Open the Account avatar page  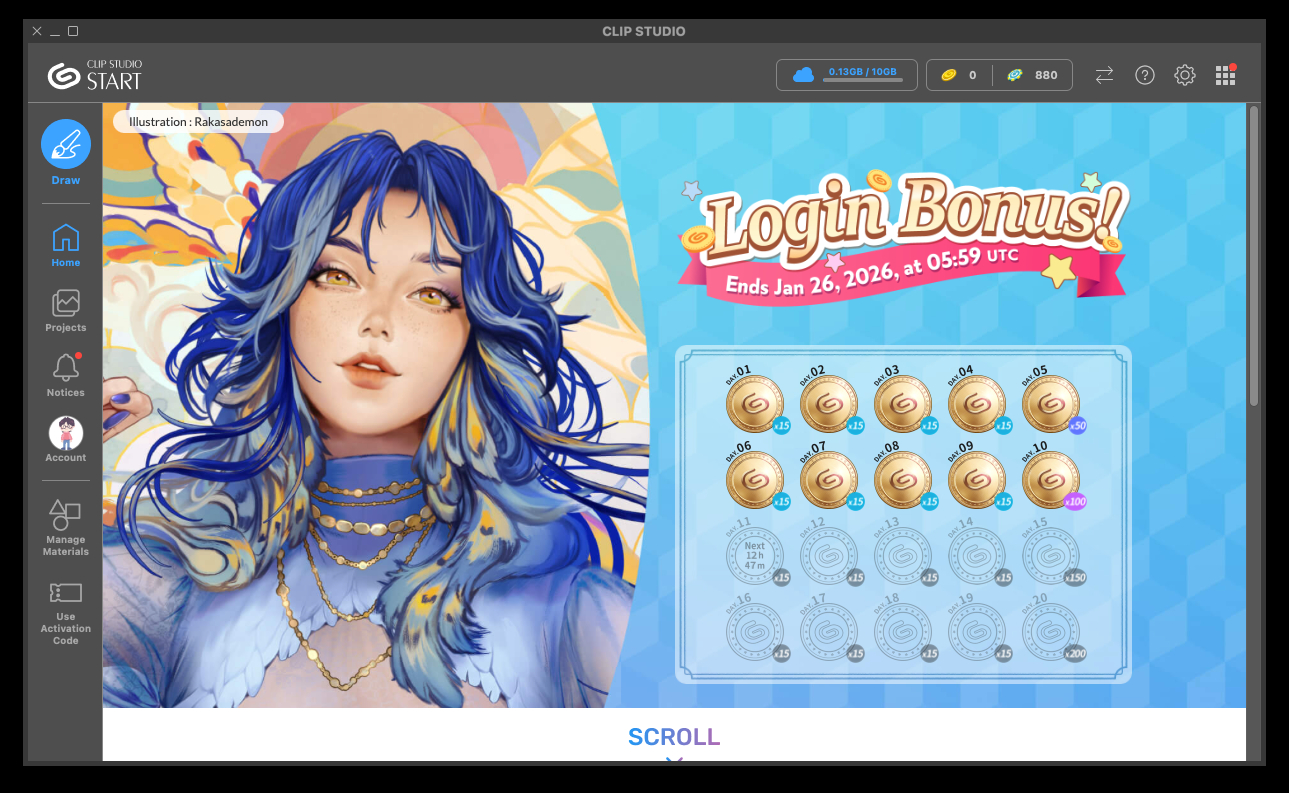(x=66, y=440)
